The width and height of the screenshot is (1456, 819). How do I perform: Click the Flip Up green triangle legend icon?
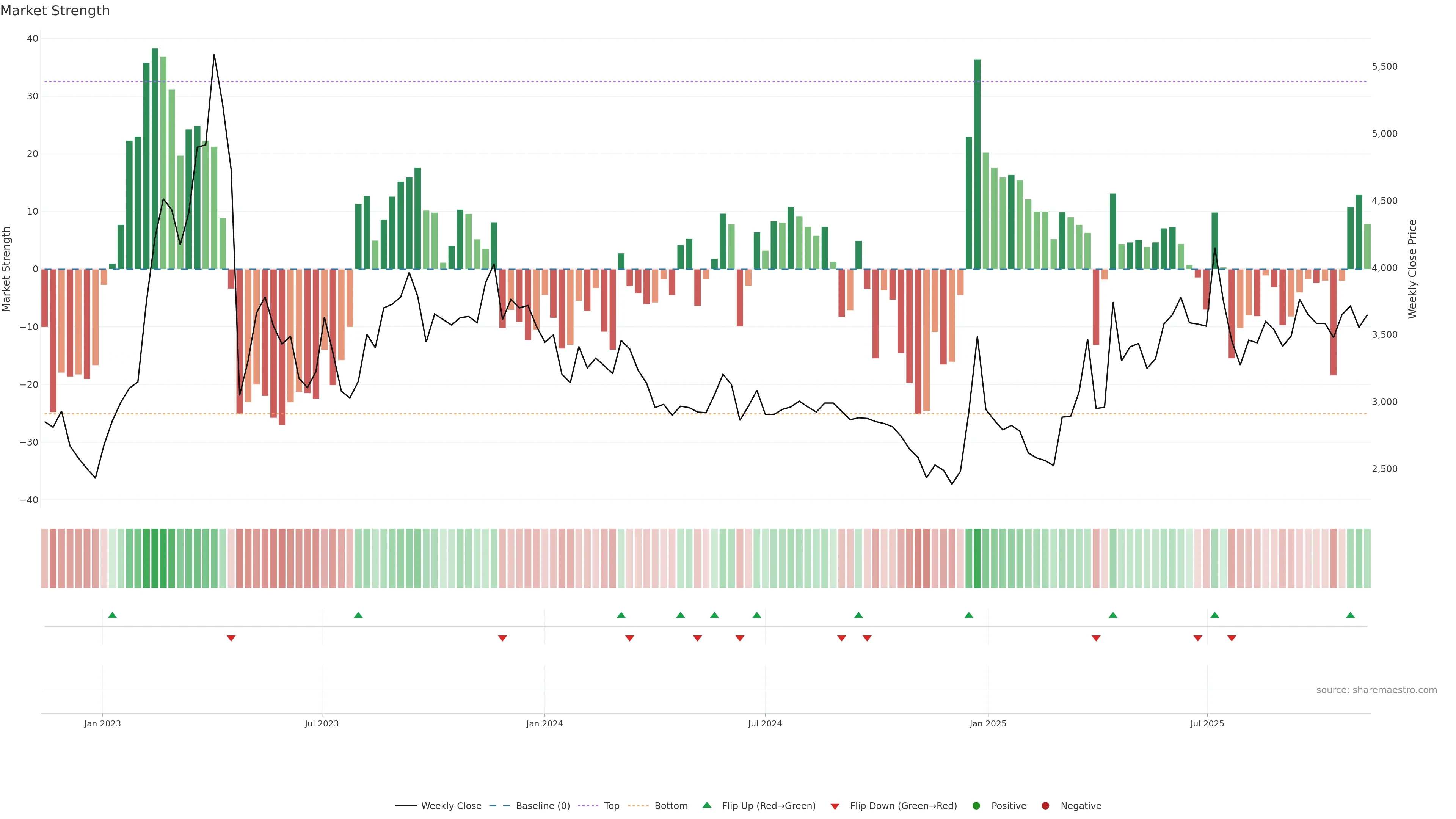706,805
